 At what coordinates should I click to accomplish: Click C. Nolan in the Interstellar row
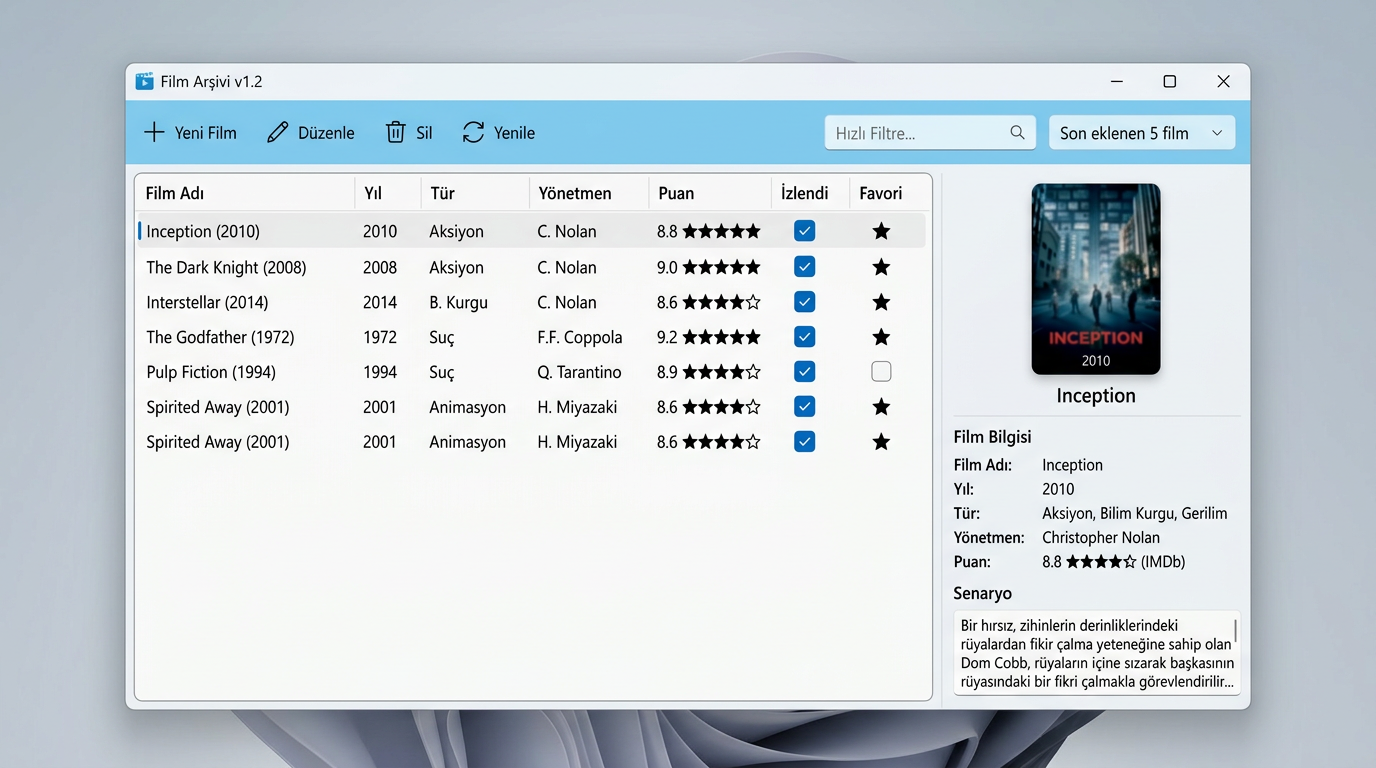567,302
